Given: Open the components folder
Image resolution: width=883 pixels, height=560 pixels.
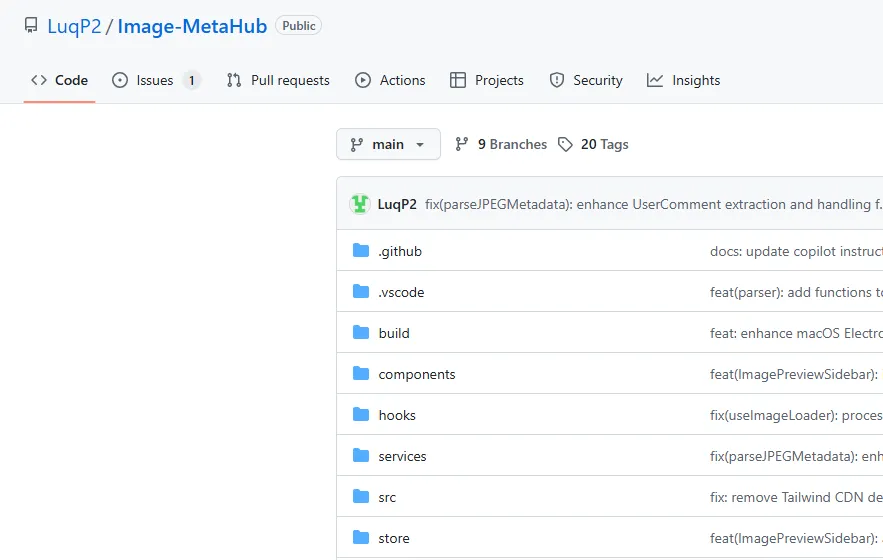Looking at the screenshot, I should [417, 374].
